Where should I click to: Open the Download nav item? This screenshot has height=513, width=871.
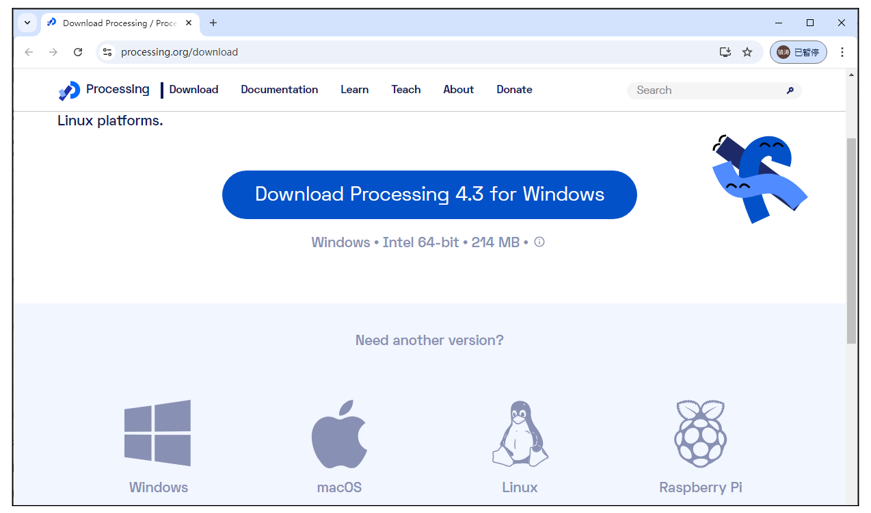(x=193, y=89)
